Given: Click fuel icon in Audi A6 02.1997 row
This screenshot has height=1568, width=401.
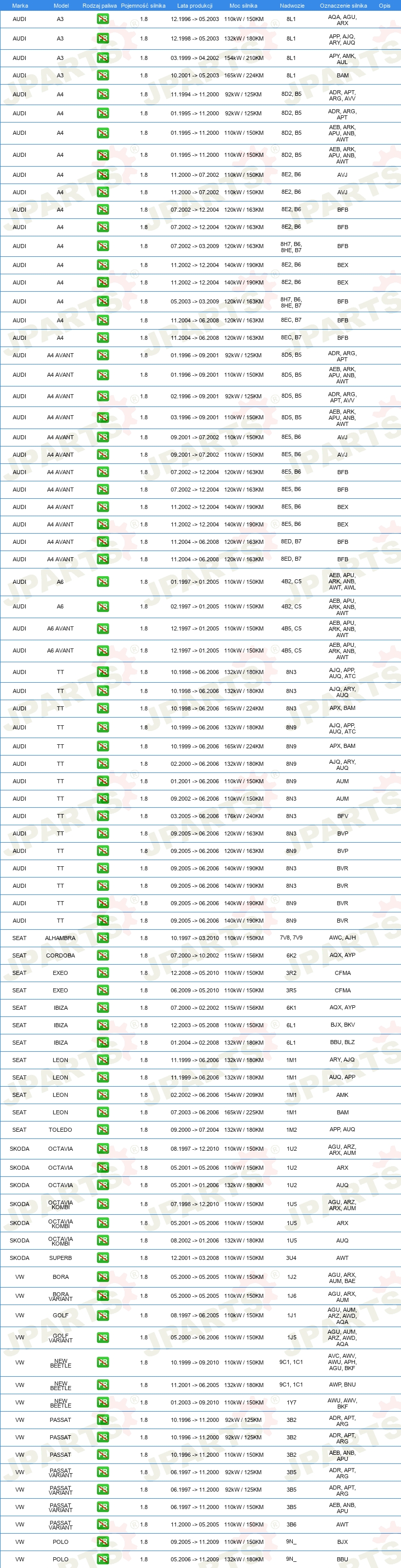Looking at the screenshot, I should [x=103, y=606].
